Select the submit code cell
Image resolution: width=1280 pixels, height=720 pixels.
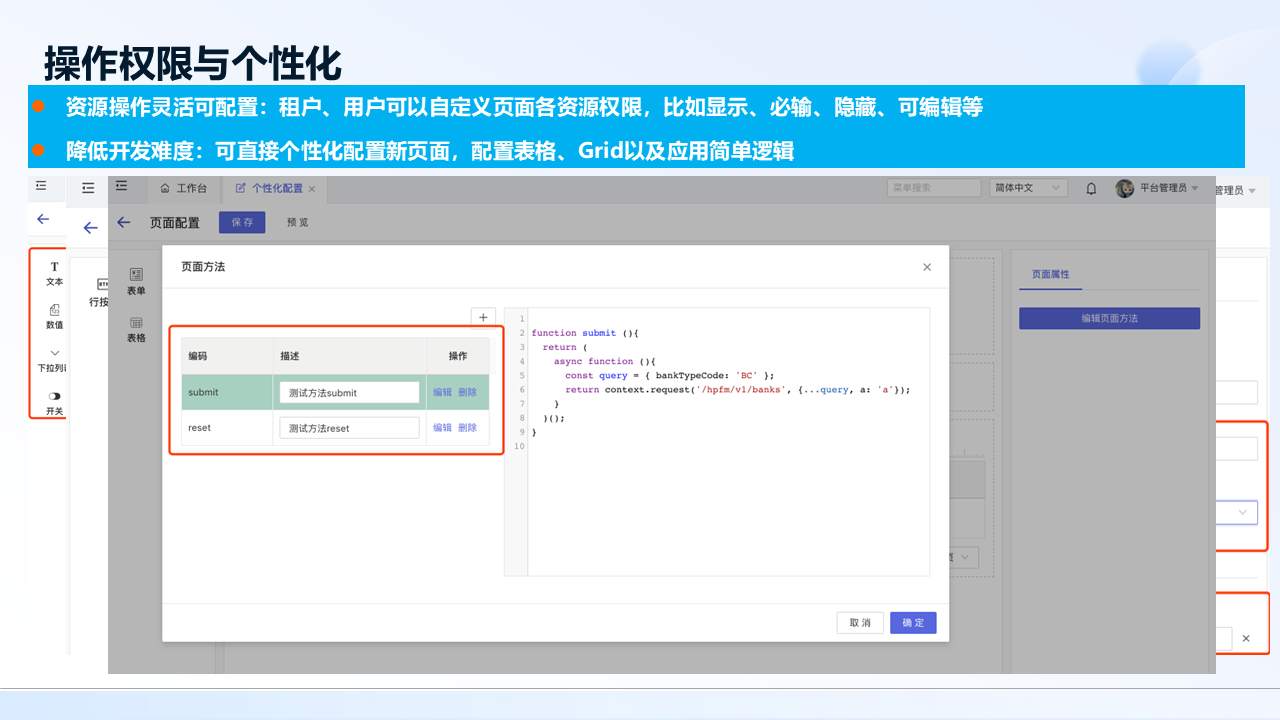[227, 392]
